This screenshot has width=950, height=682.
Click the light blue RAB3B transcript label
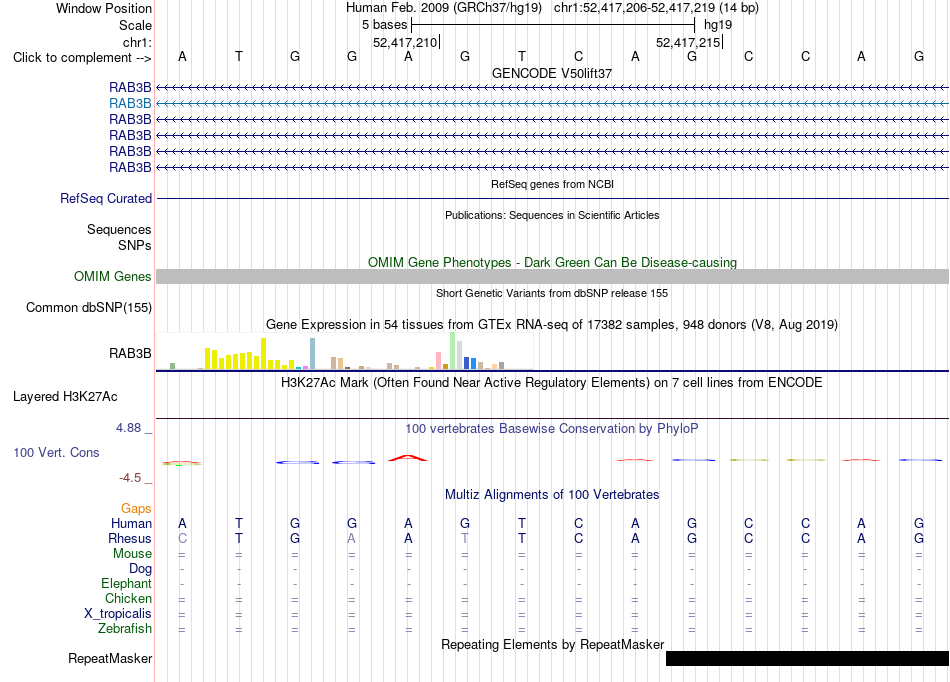tap(130, 104)
